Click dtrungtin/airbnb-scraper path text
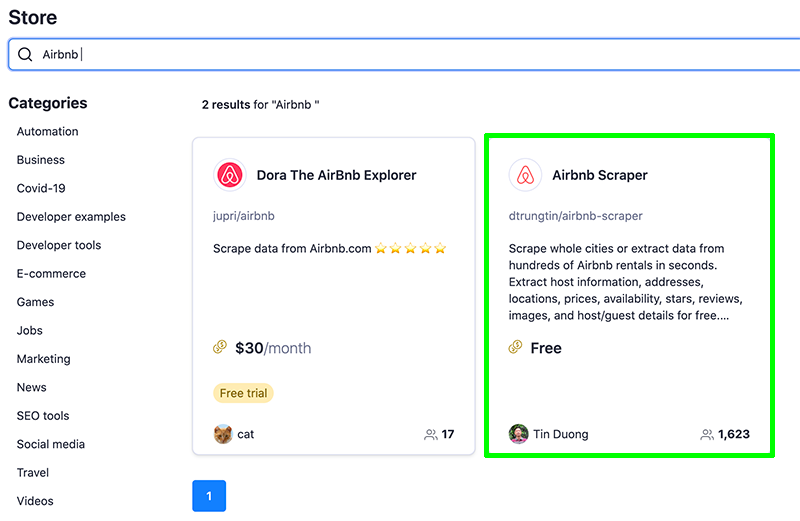Screen dimensions: 800x521 [576, 216]
